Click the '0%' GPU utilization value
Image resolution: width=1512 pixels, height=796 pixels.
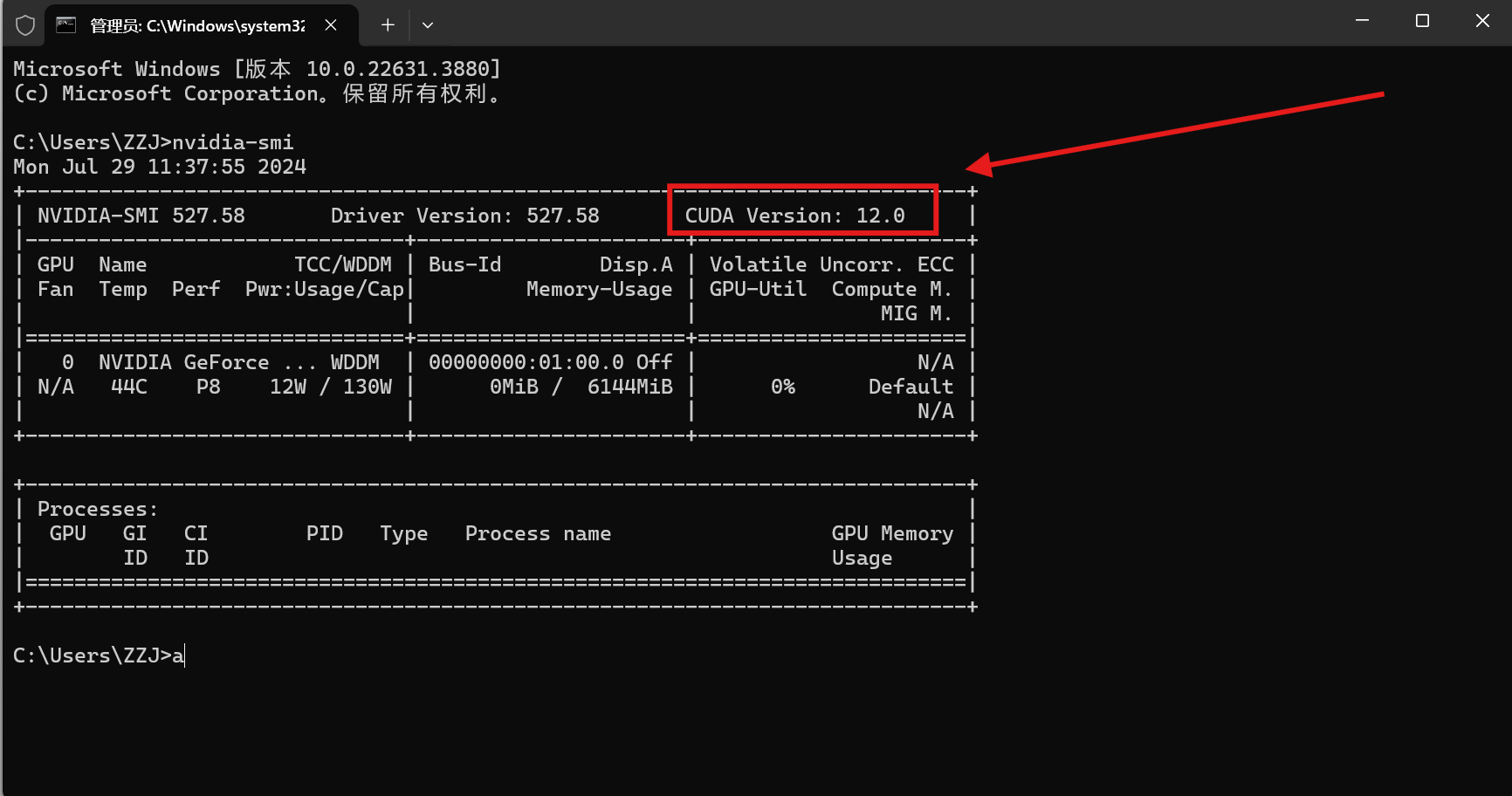(x=783, y=387)
